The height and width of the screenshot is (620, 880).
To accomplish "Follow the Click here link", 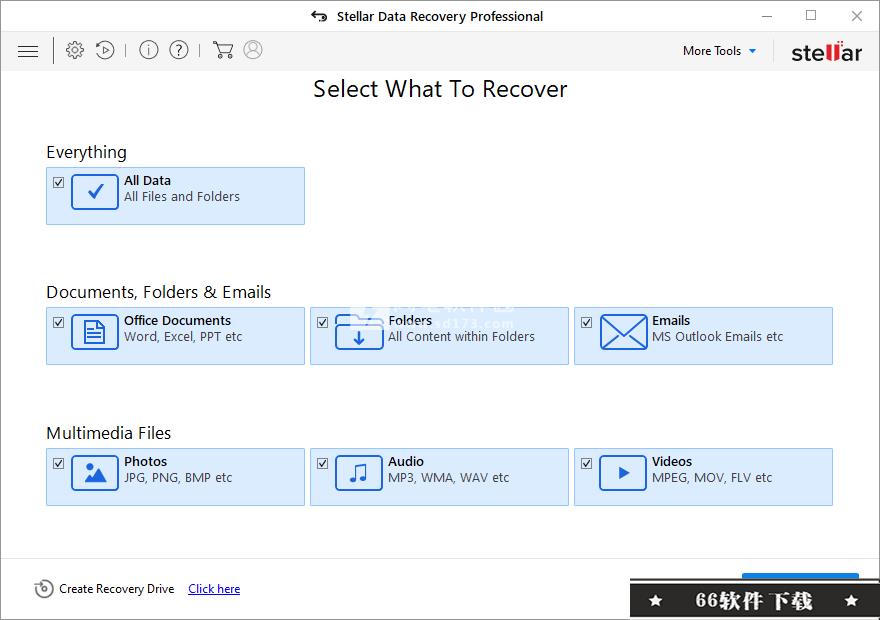I will (214, 589).
